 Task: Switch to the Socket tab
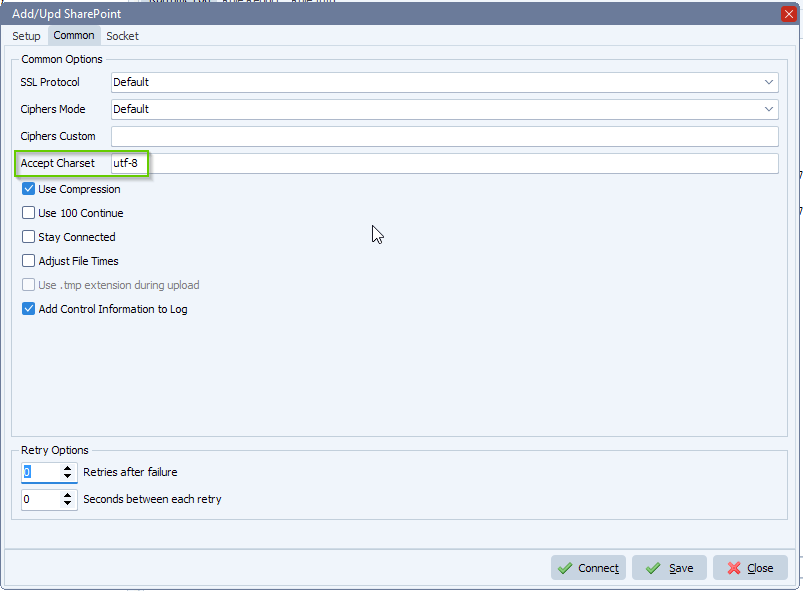[122, 36]
